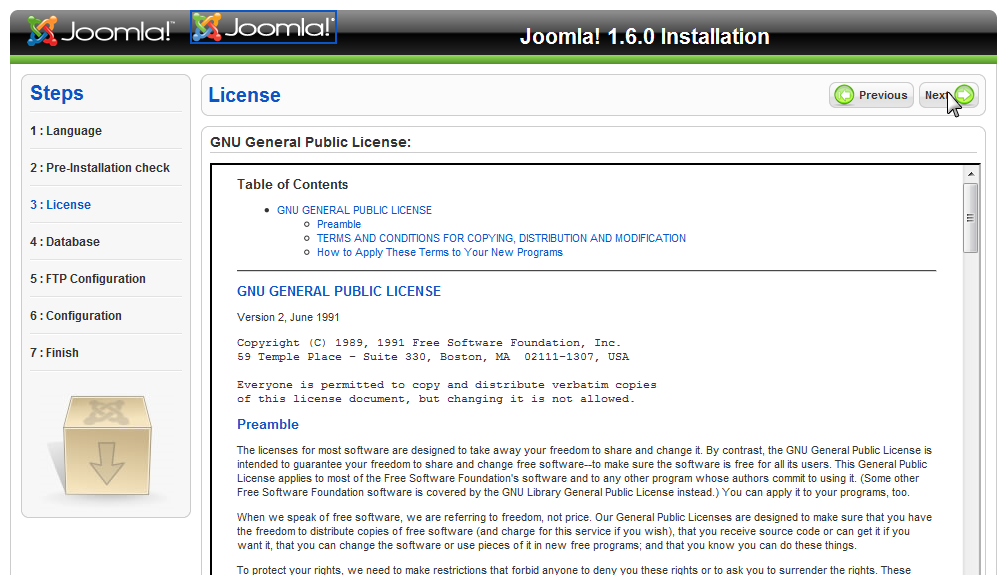Click the Table of Contents heading
The height and width of the screenshot is (575, 1007).
(x=292, y=184)
